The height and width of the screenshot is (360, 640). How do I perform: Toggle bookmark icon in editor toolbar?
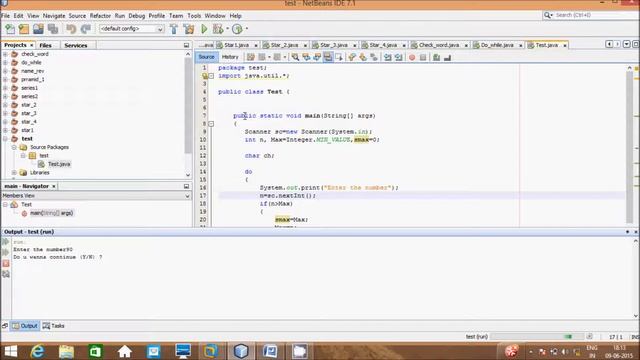374,58
